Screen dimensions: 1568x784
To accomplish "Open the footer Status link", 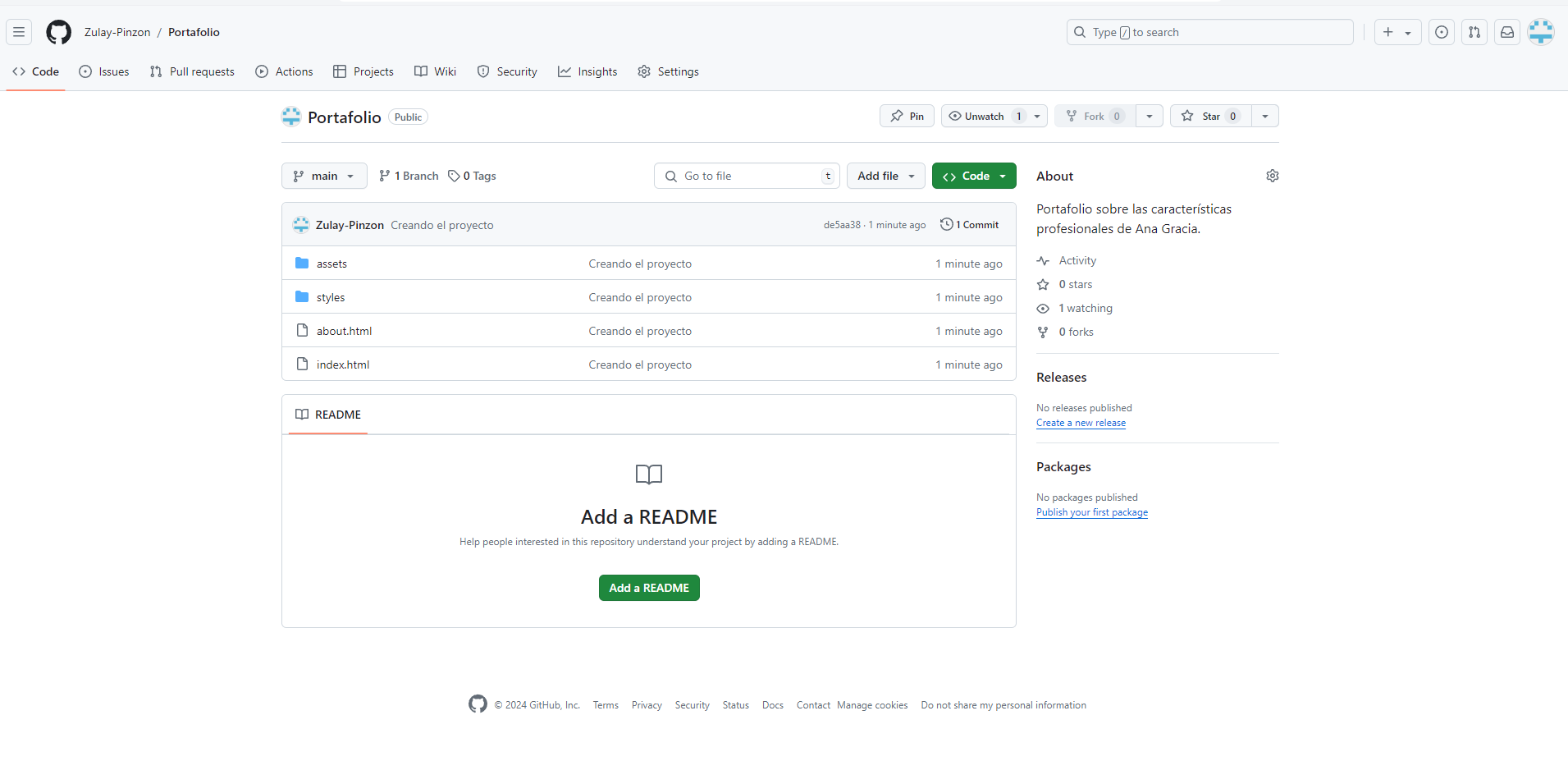I will point(736,705).
